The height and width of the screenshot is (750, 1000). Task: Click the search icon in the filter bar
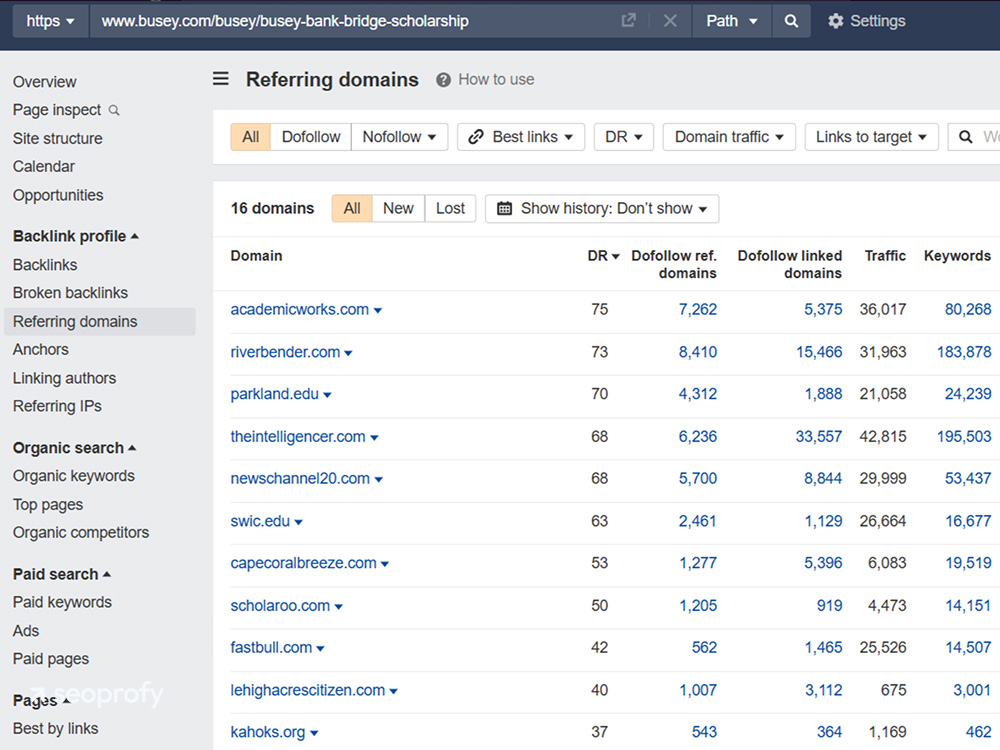pyautogui.click(x=966, y=137)
